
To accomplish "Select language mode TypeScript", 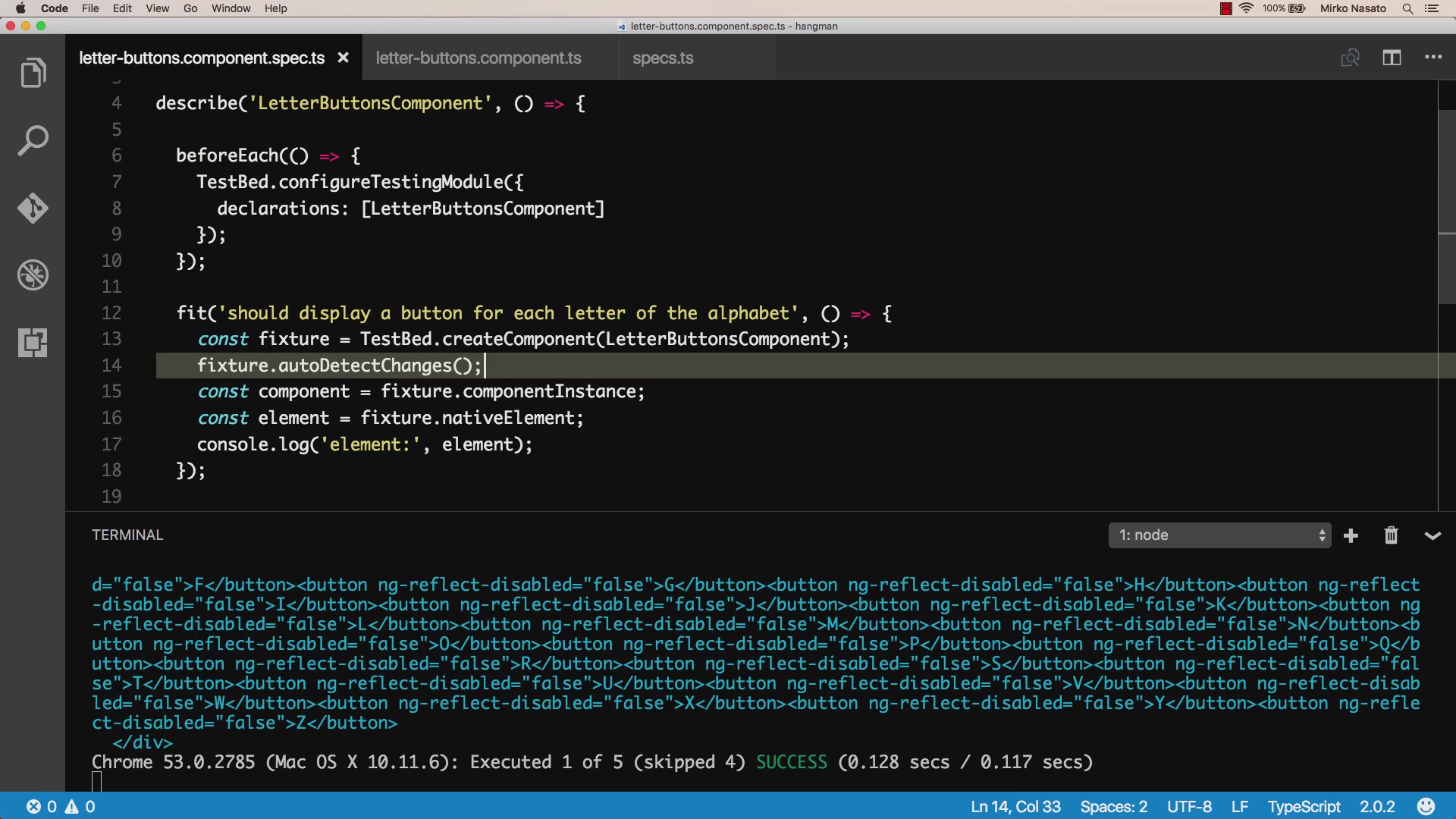I will [1304, 806].
